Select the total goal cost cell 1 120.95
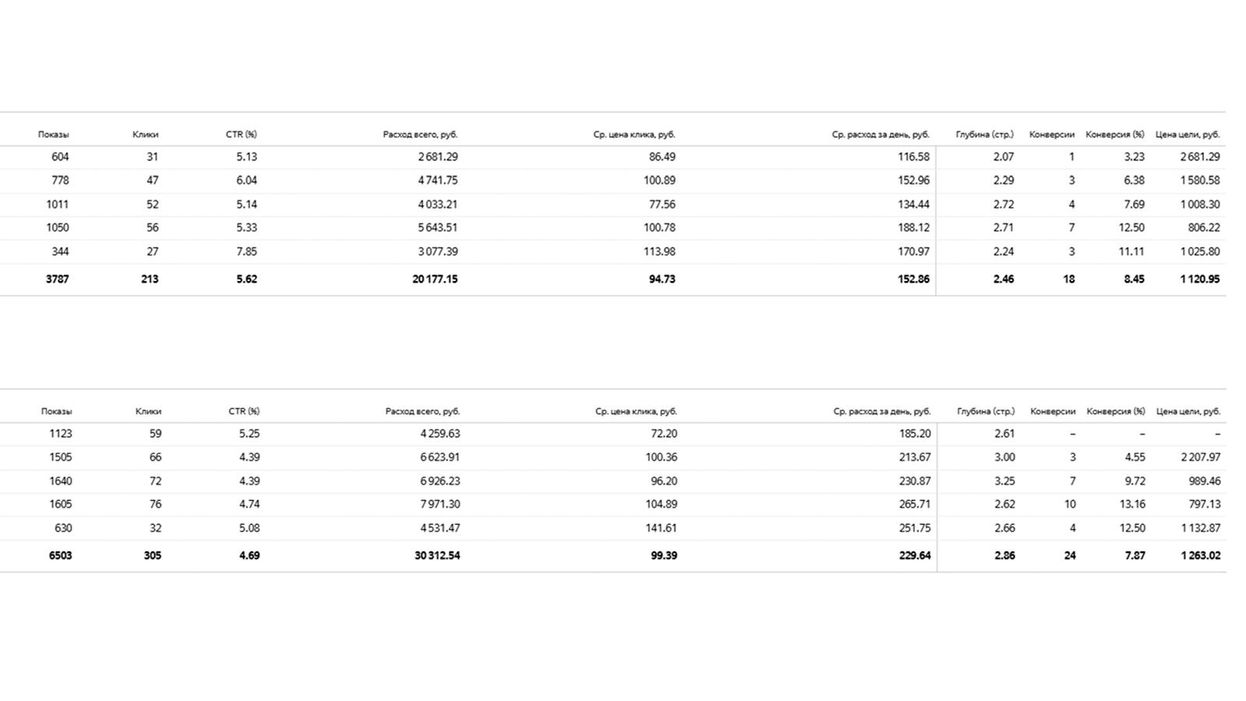Viewport: 1246px width, 701px height. pyautogui.click(x=1200, y=279)
